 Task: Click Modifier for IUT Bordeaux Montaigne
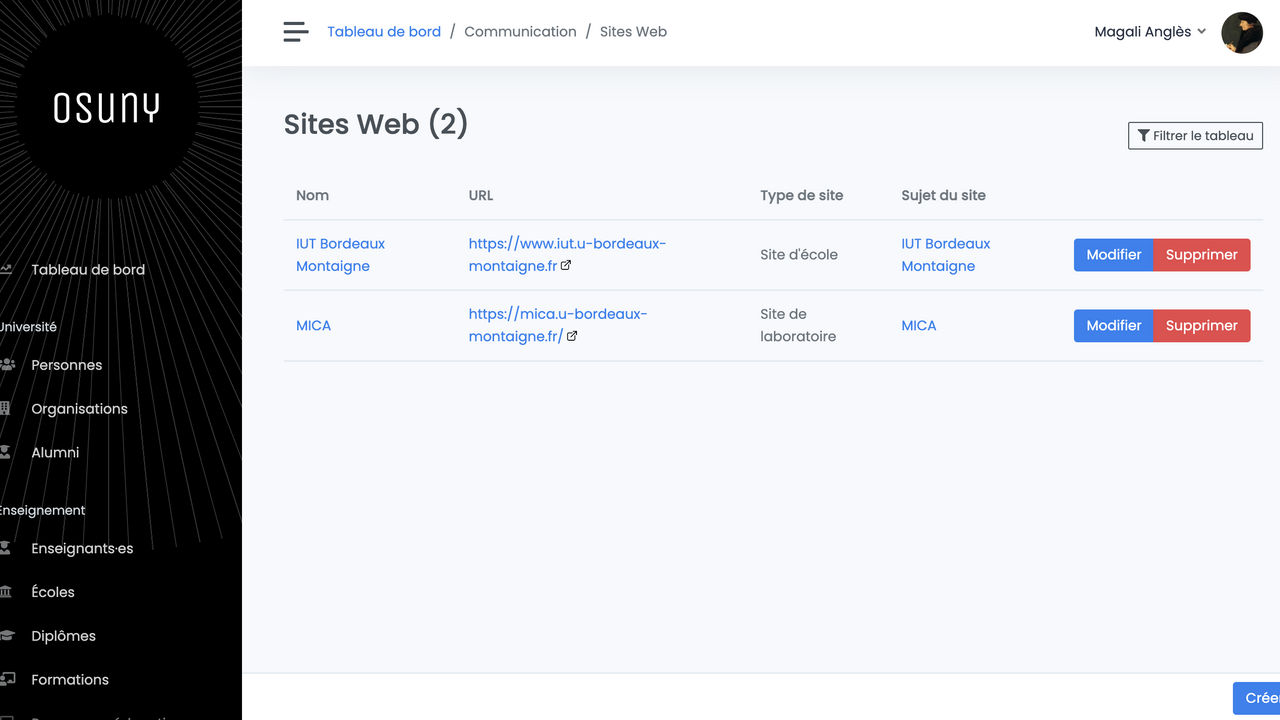[1113, 255]
